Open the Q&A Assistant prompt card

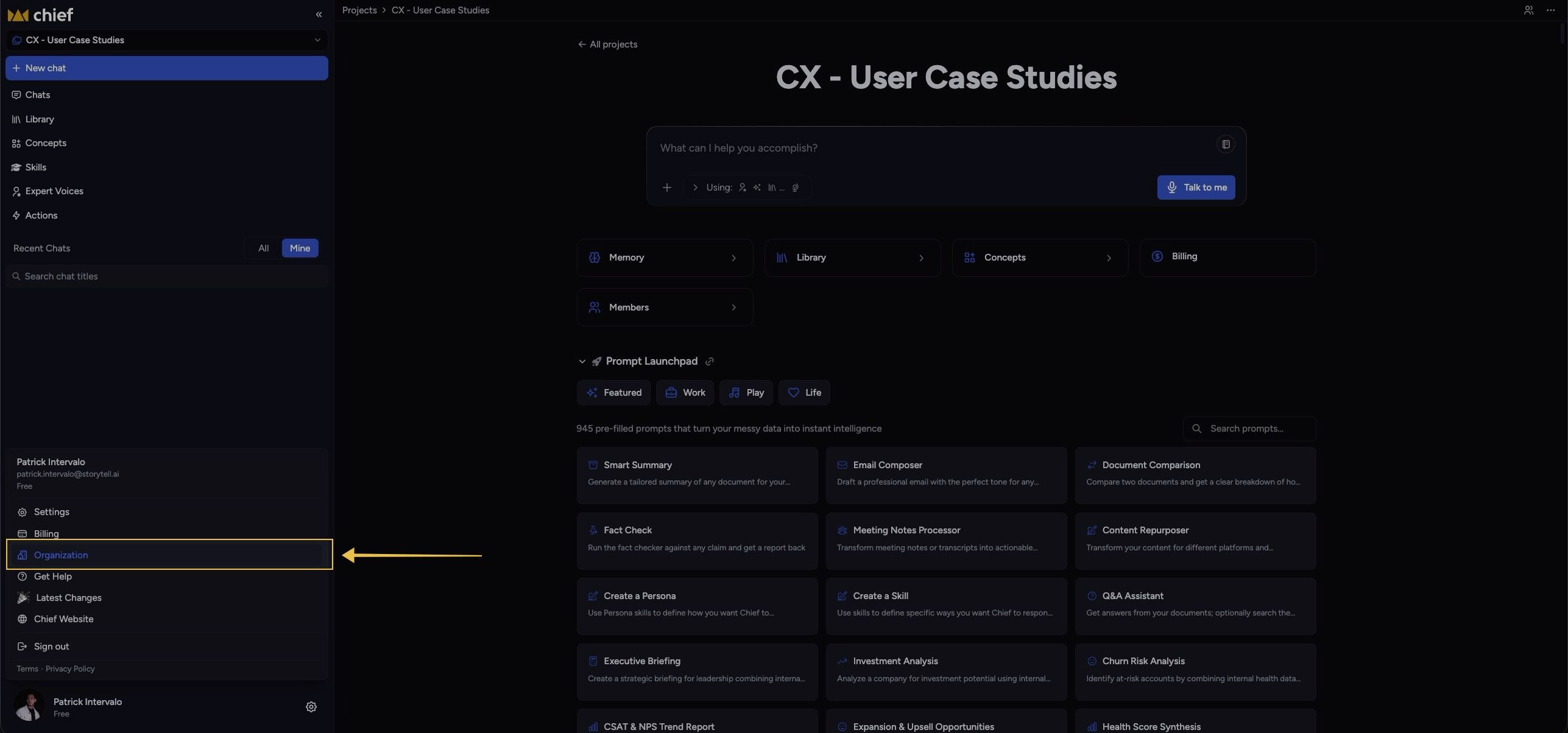click(1195, 606)
